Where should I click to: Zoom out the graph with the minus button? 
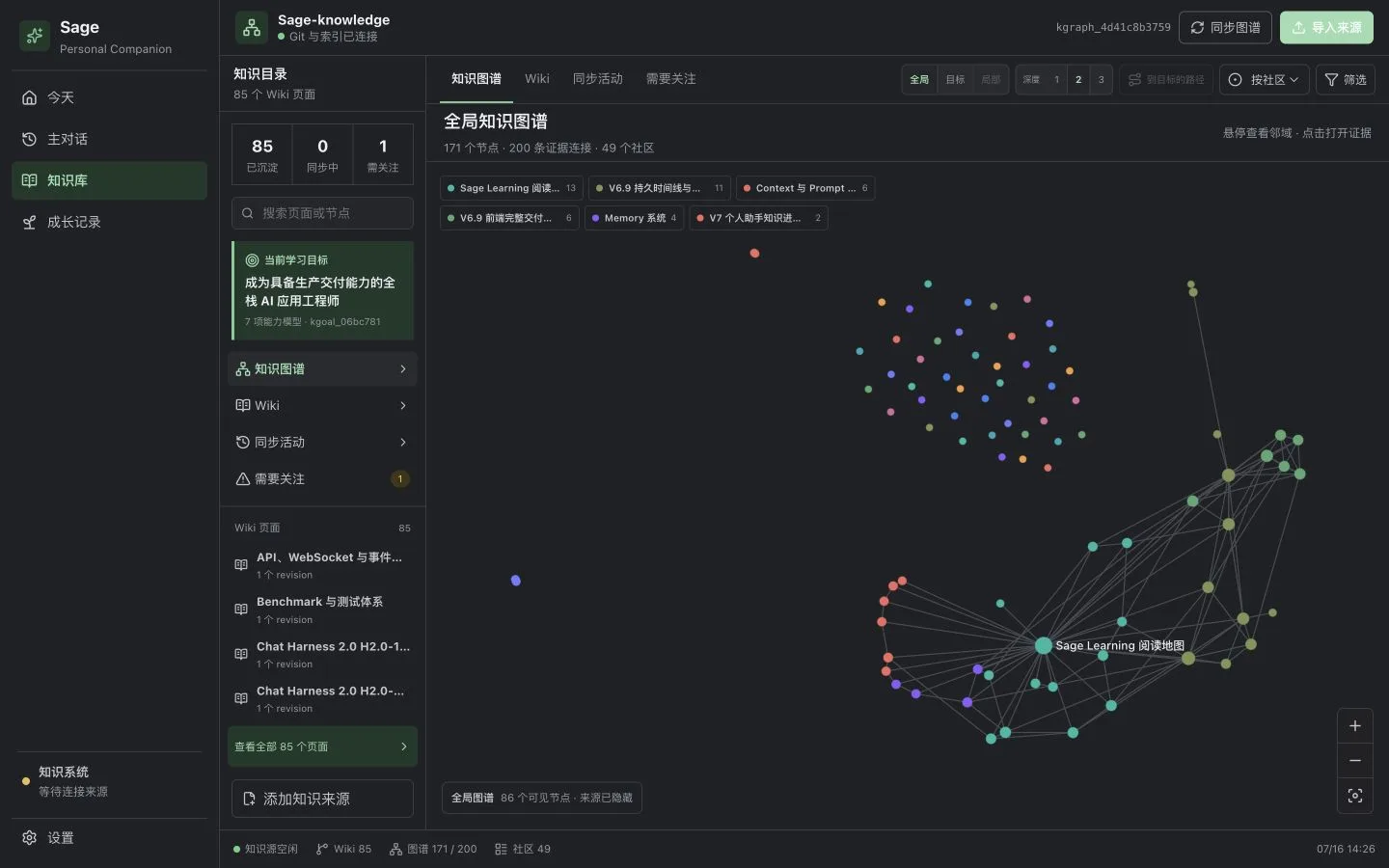[1355, 760]
